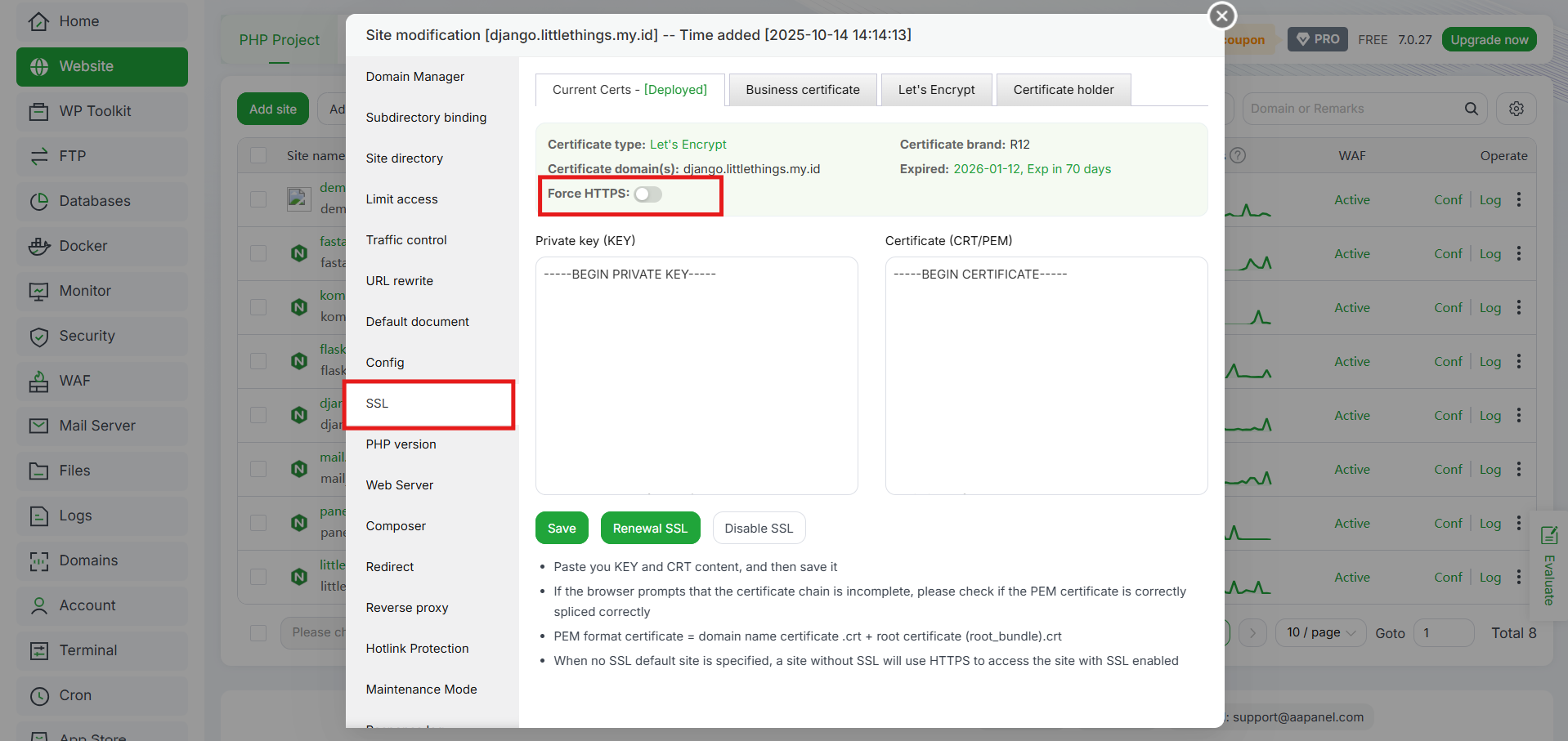Open the PHP version menu item
Viewport: 1568px width, 741px height.
432,444
